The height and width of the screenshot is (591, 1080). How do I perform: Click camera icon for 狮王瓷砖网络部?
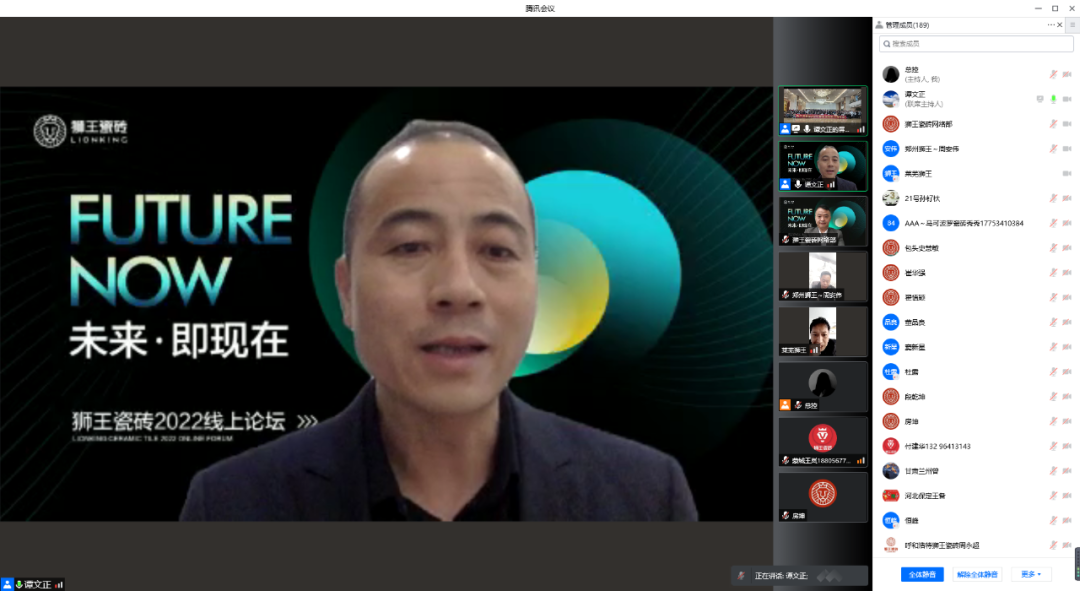(1066, 124)
